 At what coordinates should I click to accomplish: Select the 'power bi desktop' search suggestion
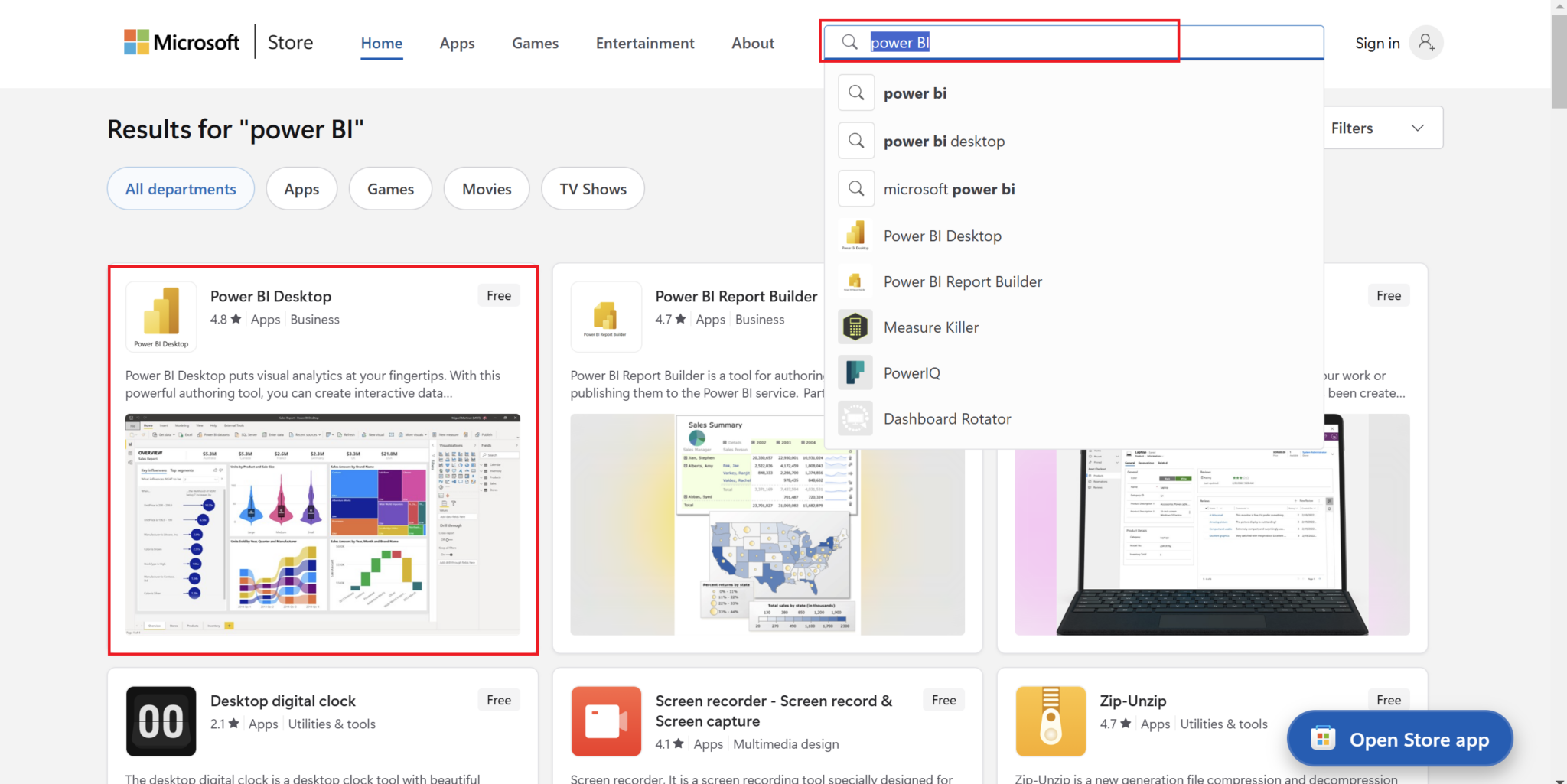(944, 141)
